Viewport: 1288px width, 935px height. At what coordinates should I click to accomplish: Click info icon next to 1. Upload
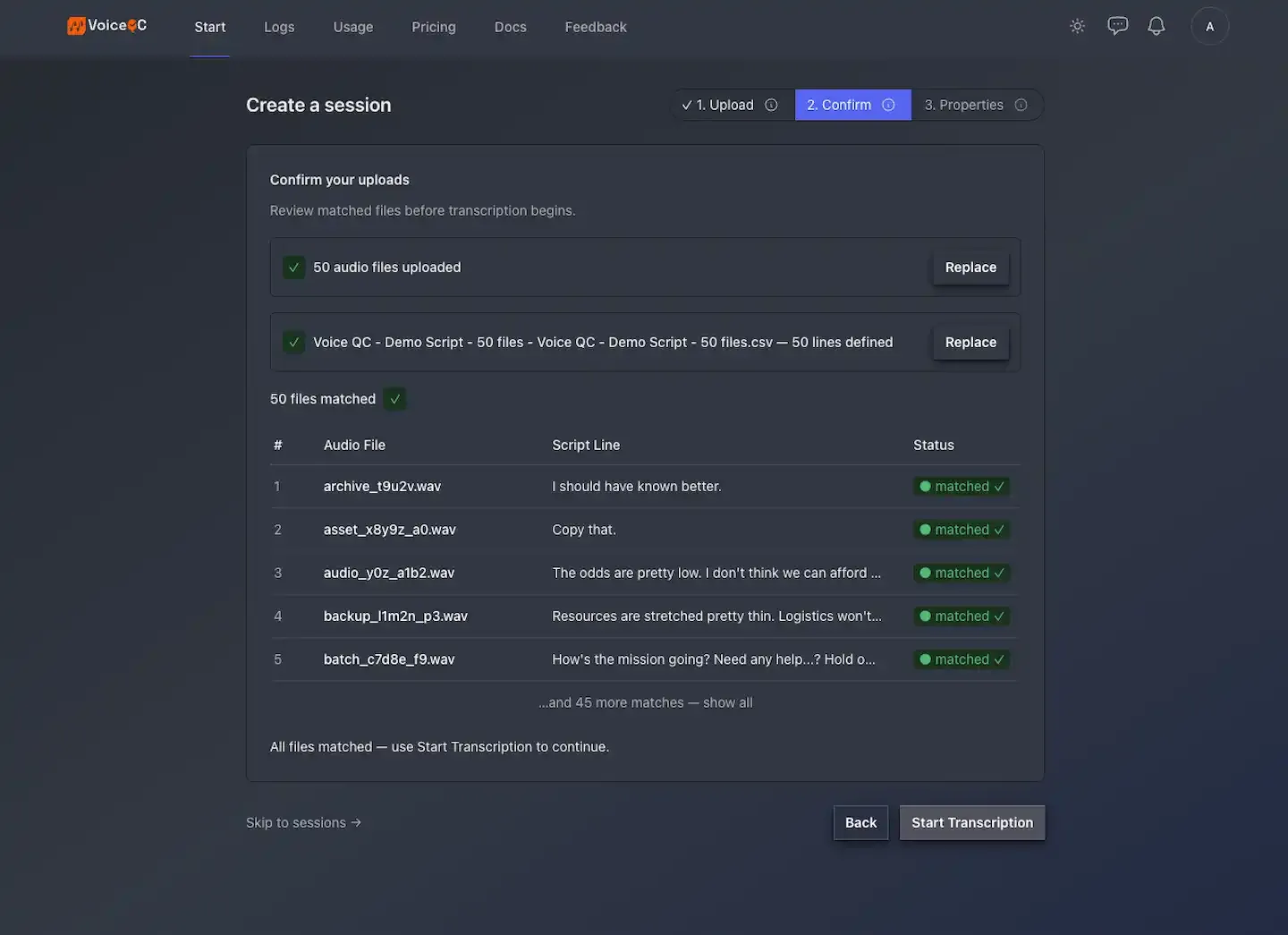pyautogui.click(x=771, y=105)
